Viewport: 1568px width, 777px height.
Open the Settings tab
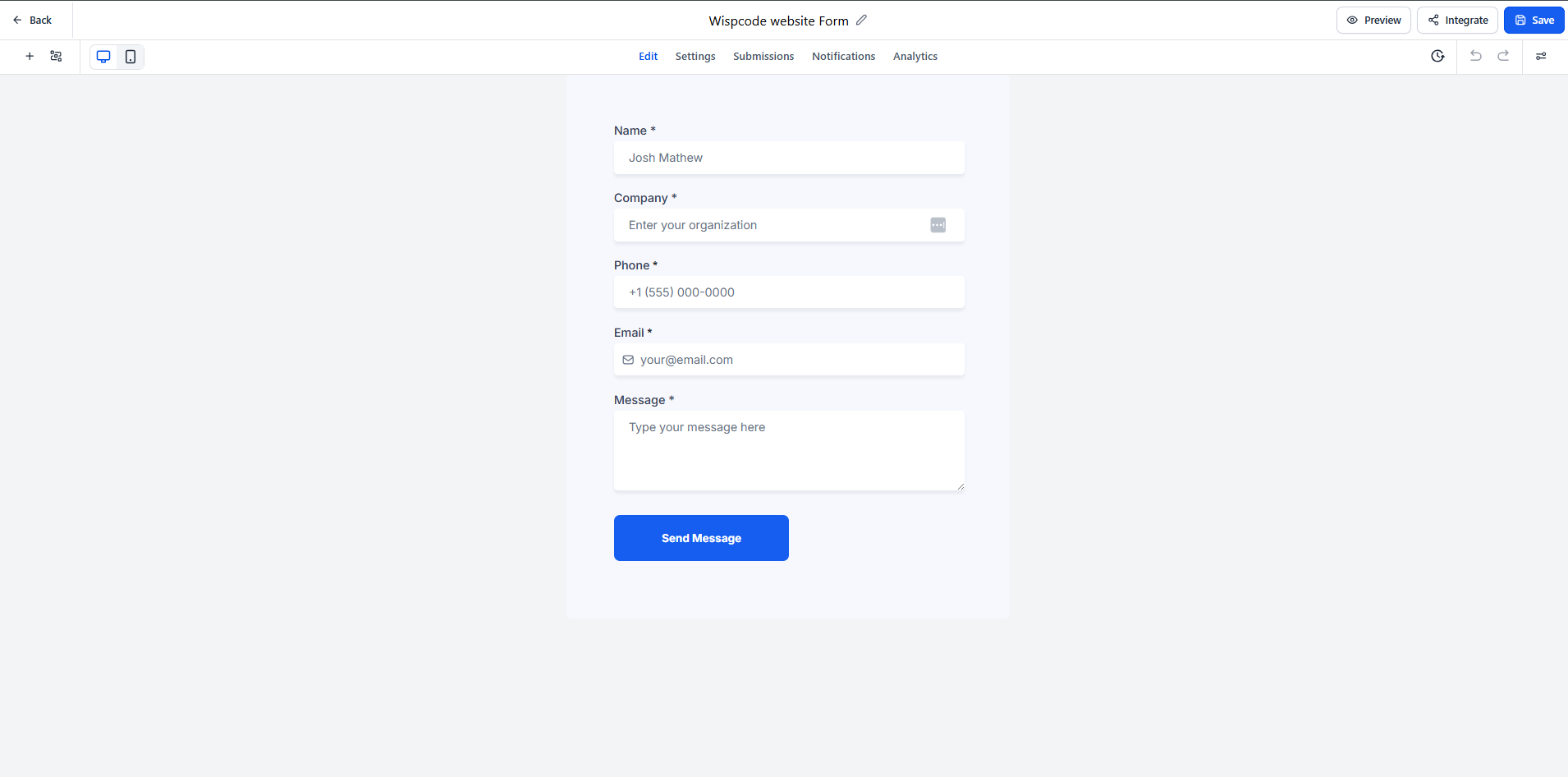pos(695,56)
